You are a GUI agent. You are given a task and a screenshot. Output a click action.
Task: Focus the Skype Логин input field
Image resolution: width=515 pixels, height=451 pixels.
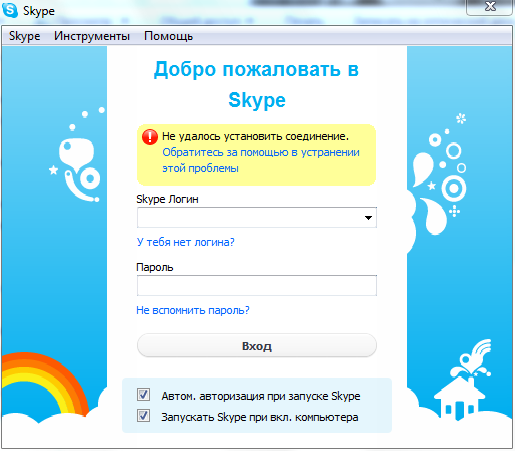(257, 217)
